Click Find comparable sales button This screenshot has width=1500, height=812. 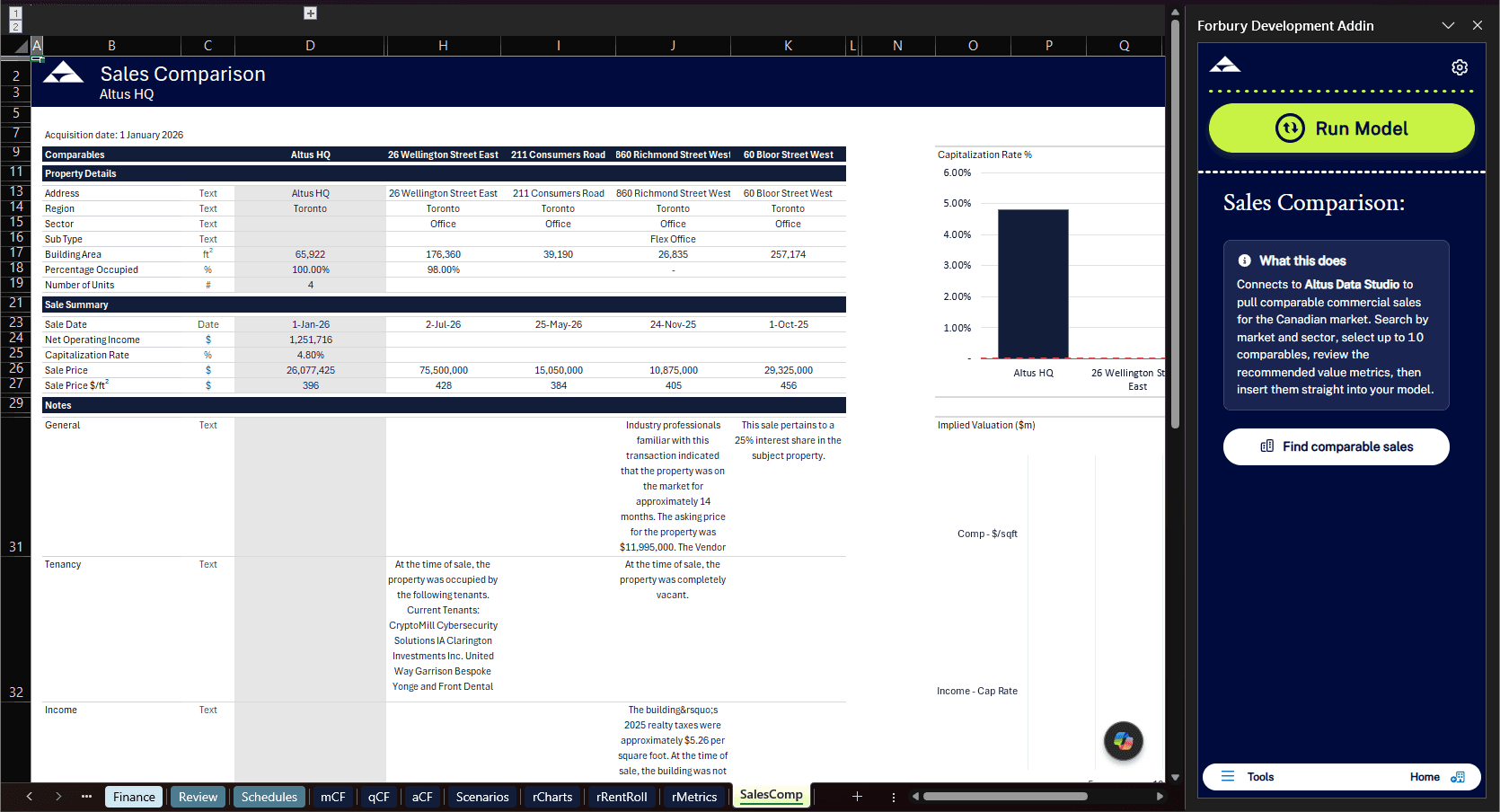click(x=1337, y=446)
